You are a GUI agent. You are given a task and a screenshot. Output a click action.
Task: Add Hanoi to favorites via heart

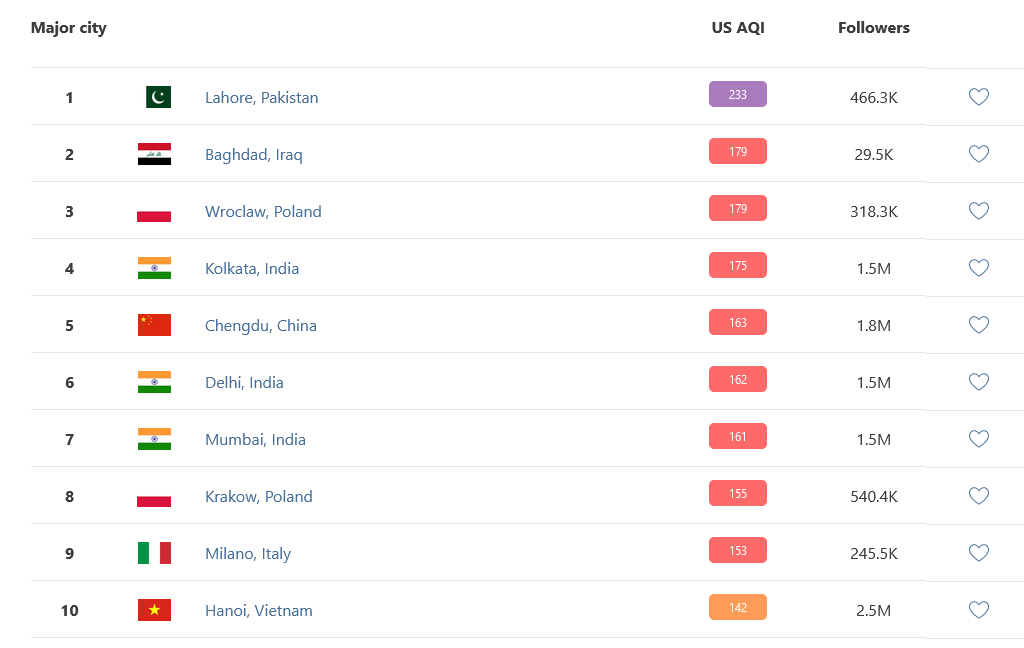click(978, 609)
